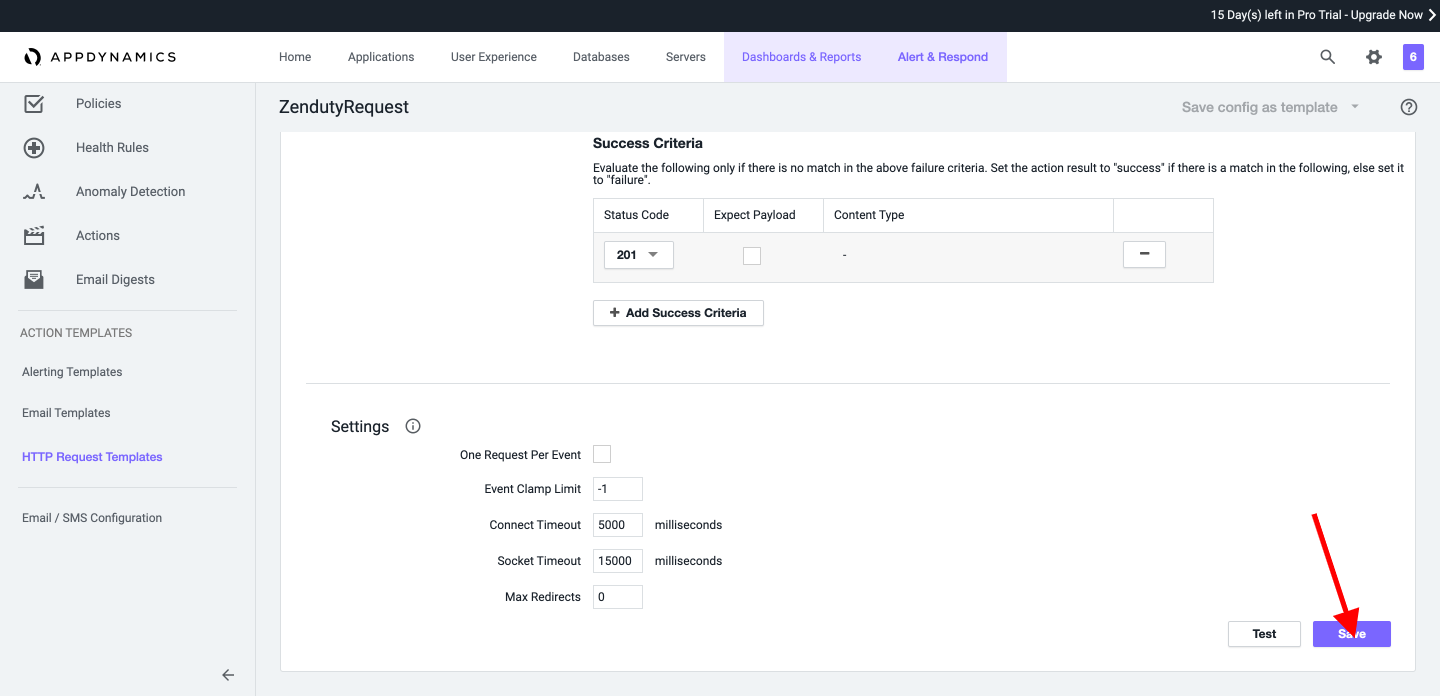
Task: Open the Servers tab
Action: point(686,57)
